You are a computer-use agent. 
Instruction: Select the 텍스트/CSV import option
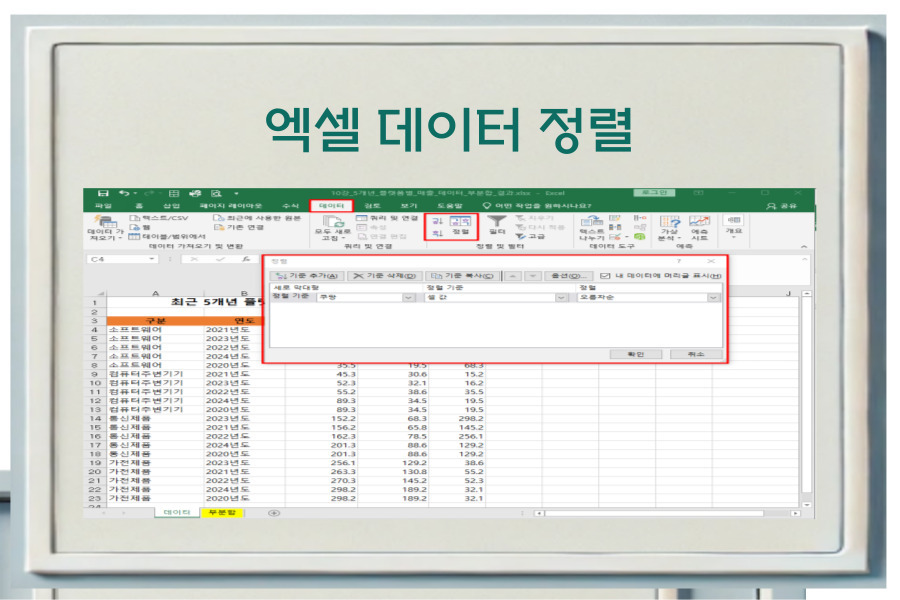click(159, 218)
